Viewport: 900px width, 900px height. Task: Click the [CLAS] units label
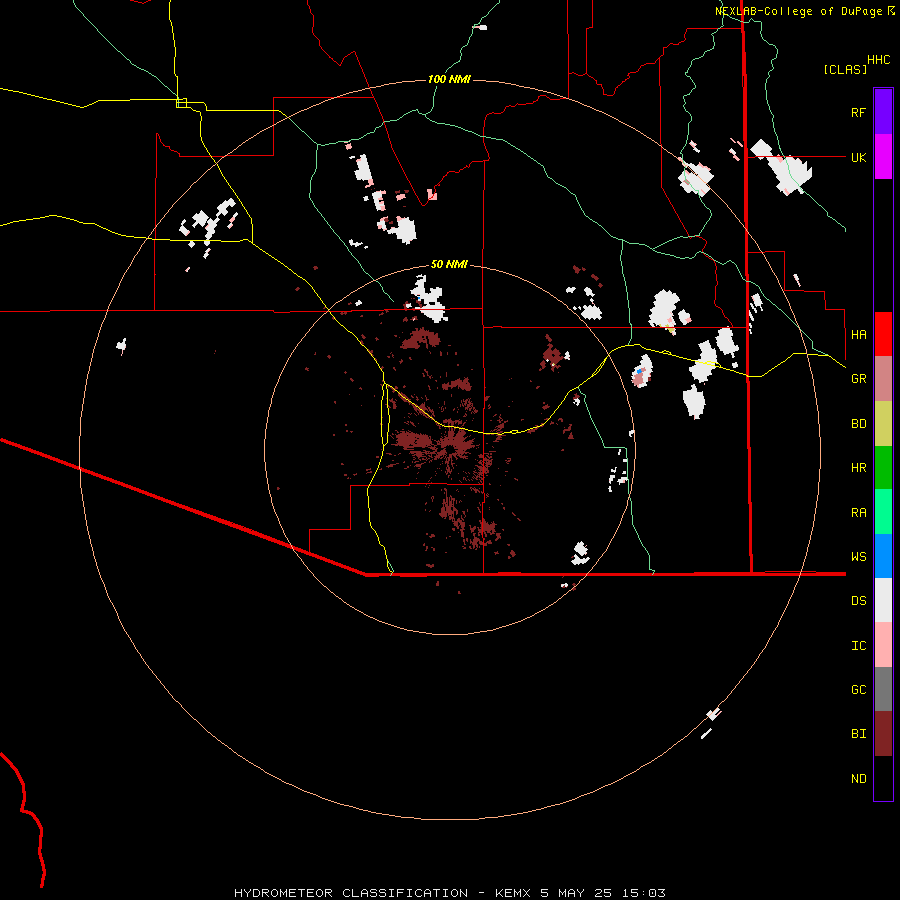(845, 69)
